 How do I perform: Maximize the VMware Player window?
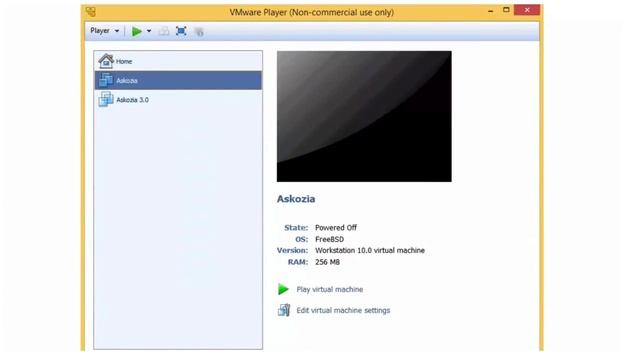[506, 10]
